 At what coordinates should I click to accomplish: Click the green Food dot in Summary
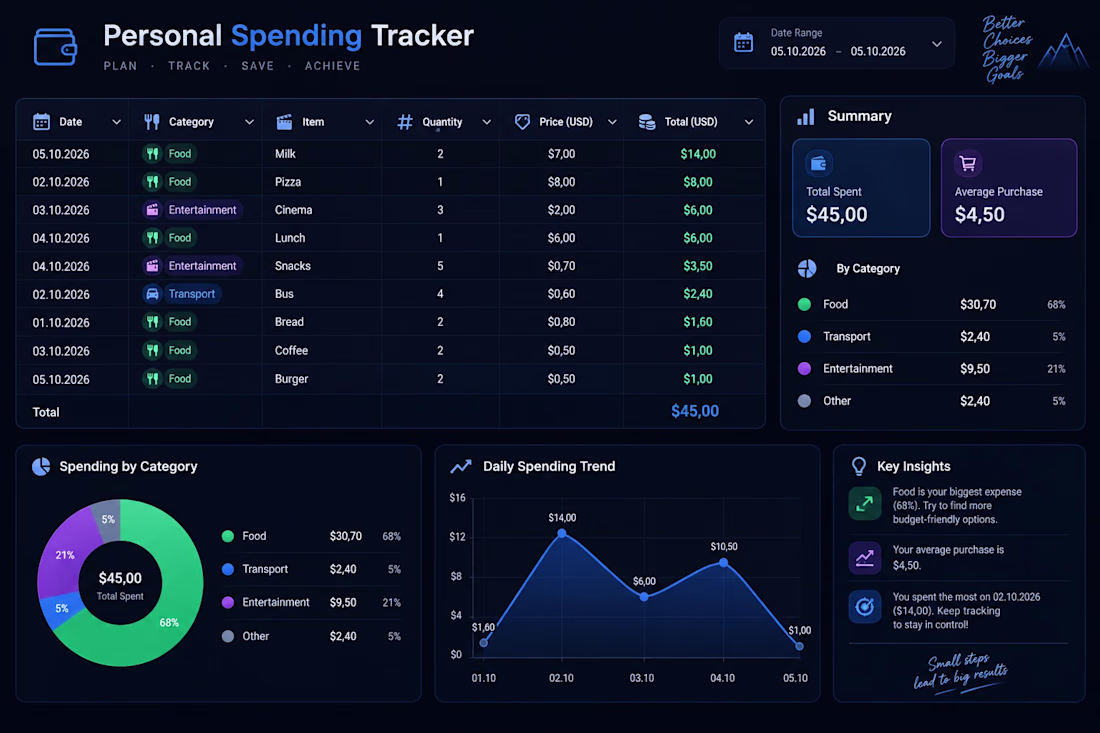click(x=805, y=304)
